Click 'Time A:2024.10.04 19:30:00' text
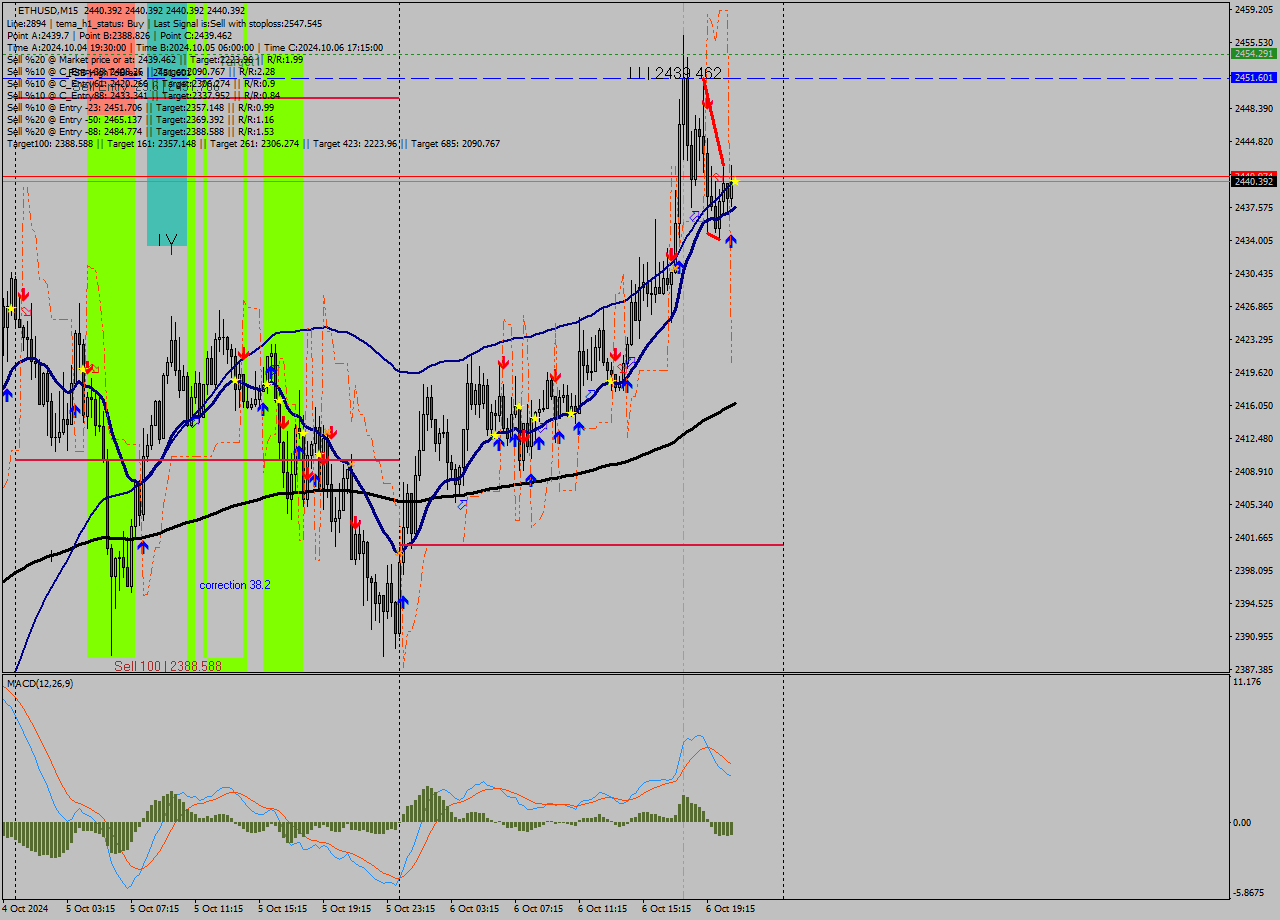 (x=66, y=47)
